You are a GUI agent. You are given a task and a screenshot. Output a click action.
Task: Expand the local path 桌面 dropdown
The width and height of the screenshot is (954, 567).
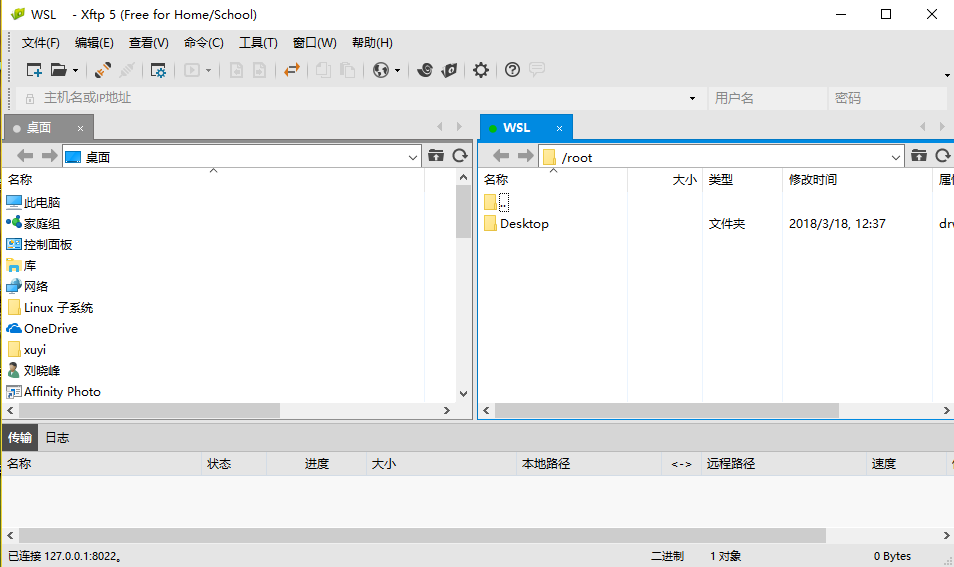413,157
